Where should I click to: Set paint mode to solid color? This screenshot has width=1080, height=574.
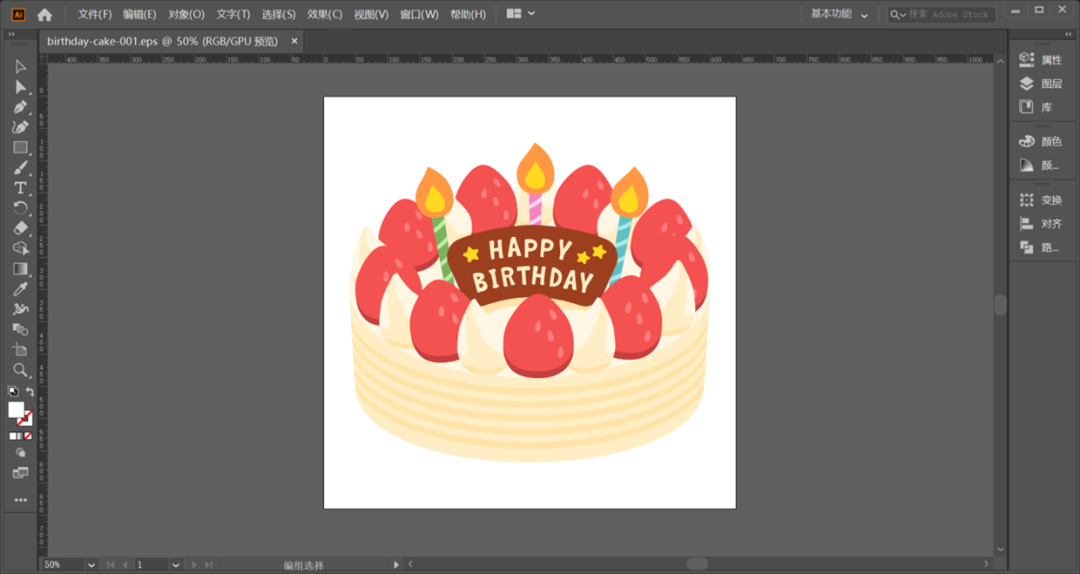click(x=12, y=436)
